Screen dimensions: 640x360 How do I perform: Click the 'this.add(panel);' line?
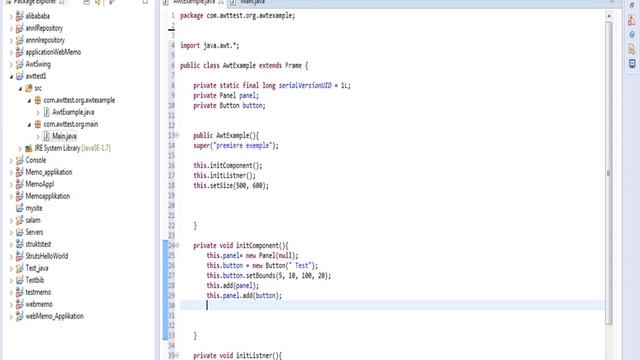[x=233, y=285]
